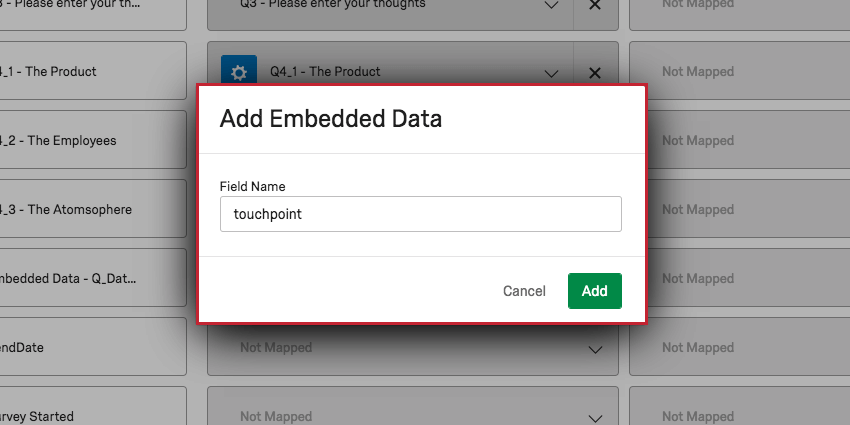Screen dimensions: 850x425
Task: Select the source field "4_3 - The Atomsophere"
Action: point(90,210)
